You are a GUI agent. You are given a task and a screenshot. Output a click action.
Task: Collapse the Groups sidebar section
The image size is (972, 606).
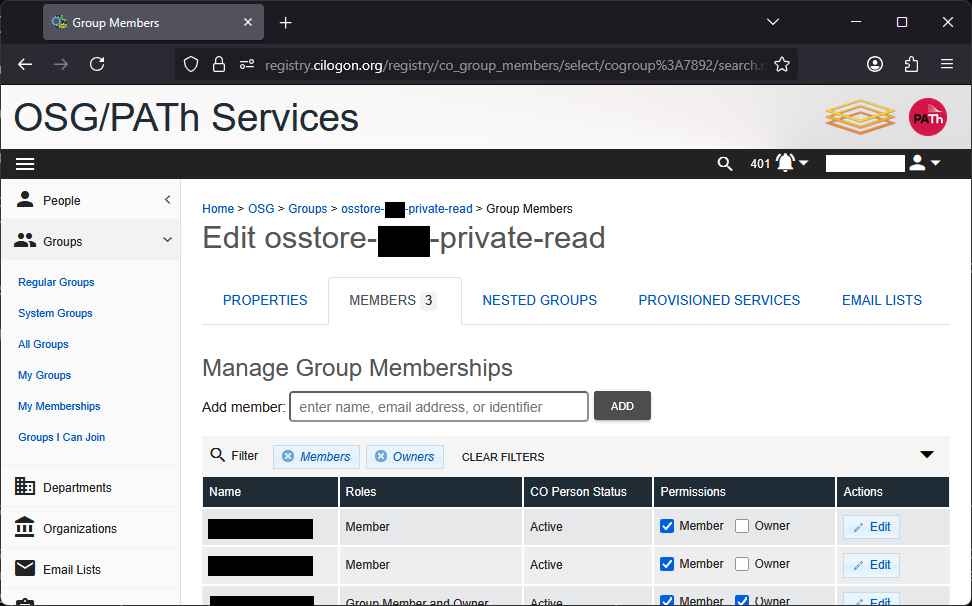pos(167,241)
